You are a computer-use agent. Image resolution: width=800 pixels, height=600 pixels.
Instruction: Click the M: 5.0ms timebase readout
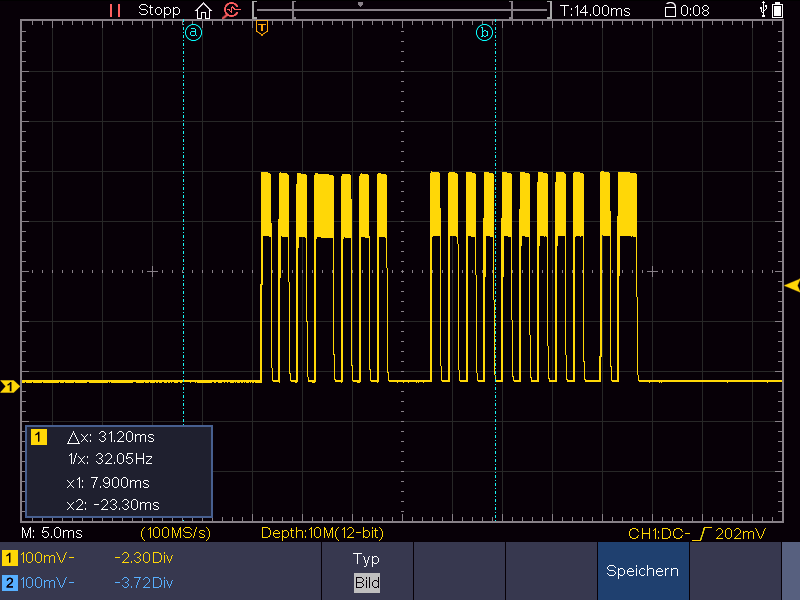tap(52, 533)
